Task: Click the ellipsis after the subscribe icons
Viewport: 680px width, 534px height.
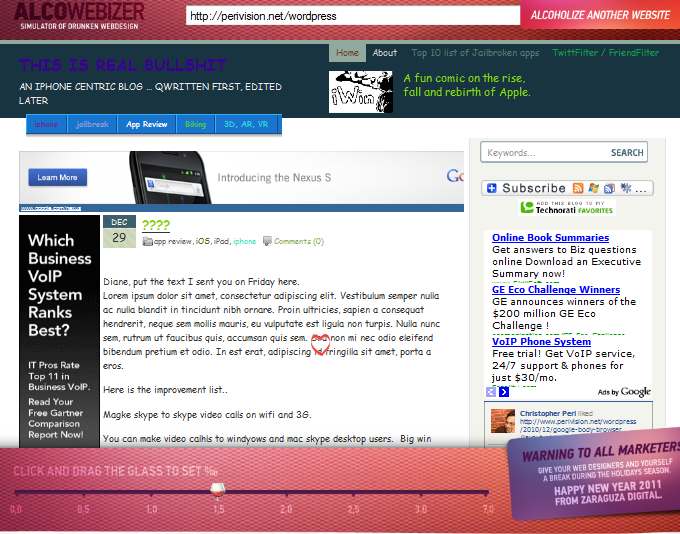Action: point(641,189)
